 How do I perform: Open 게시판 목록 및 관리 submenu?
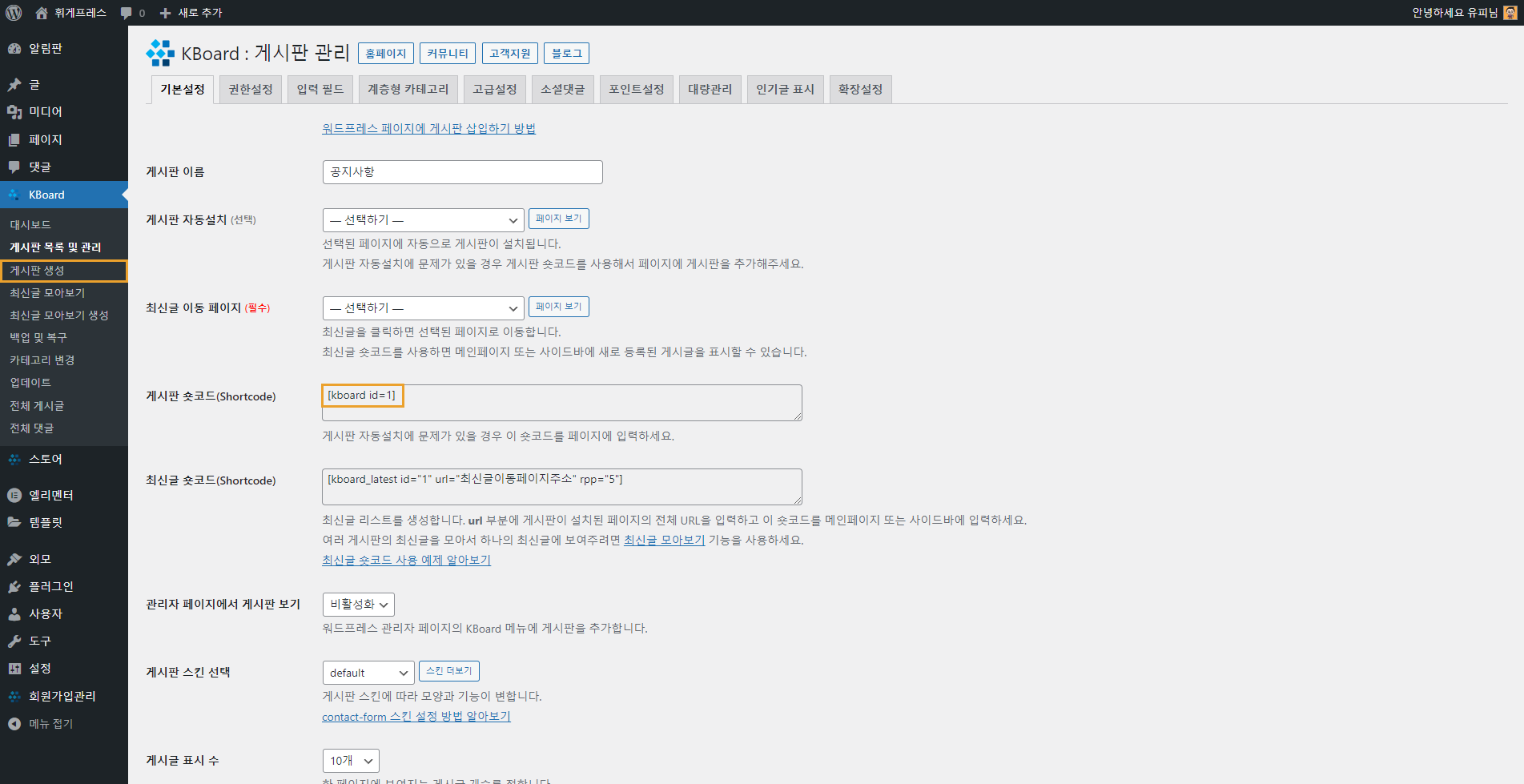coord(55,247)
